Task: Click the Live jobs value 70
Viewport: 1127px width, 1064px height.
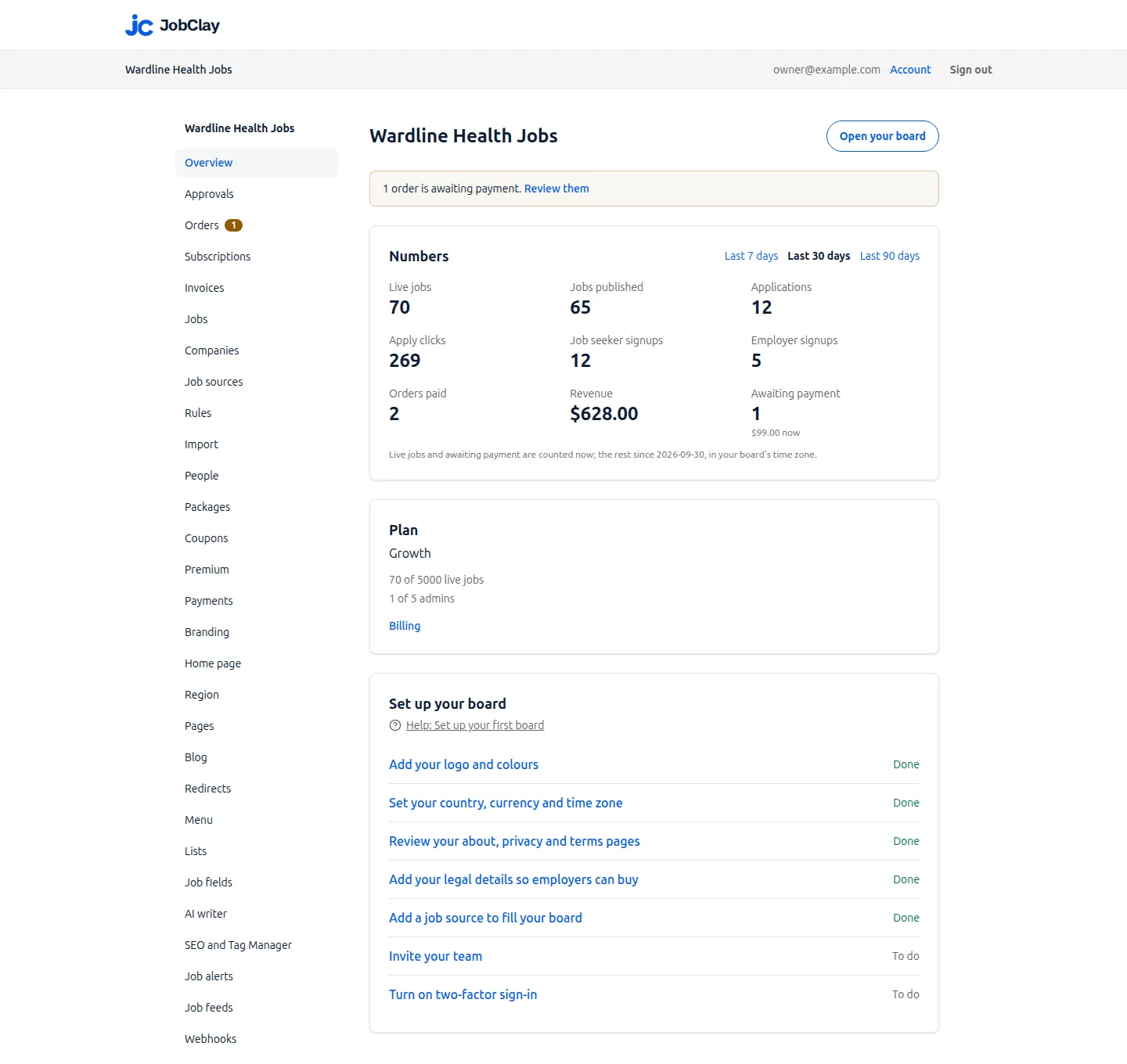Action: pyautogui.click(x=399, y=307)
